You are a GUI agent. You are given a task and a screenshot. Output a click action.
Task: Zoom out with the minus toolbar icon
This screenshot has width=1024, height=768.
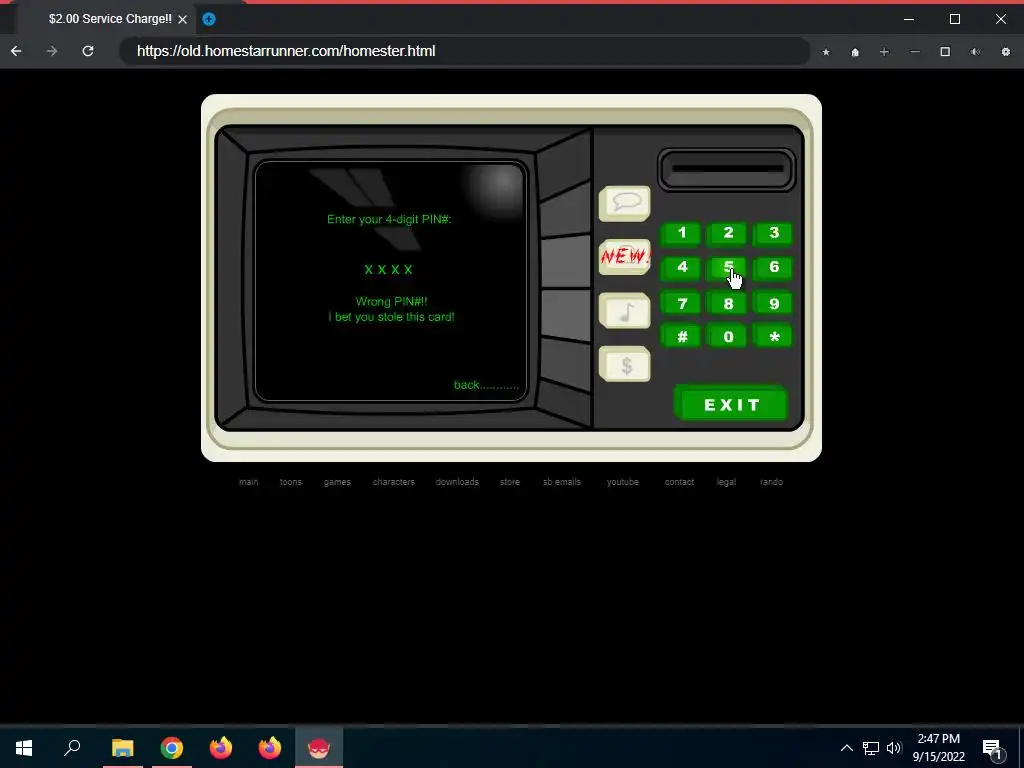915,52
